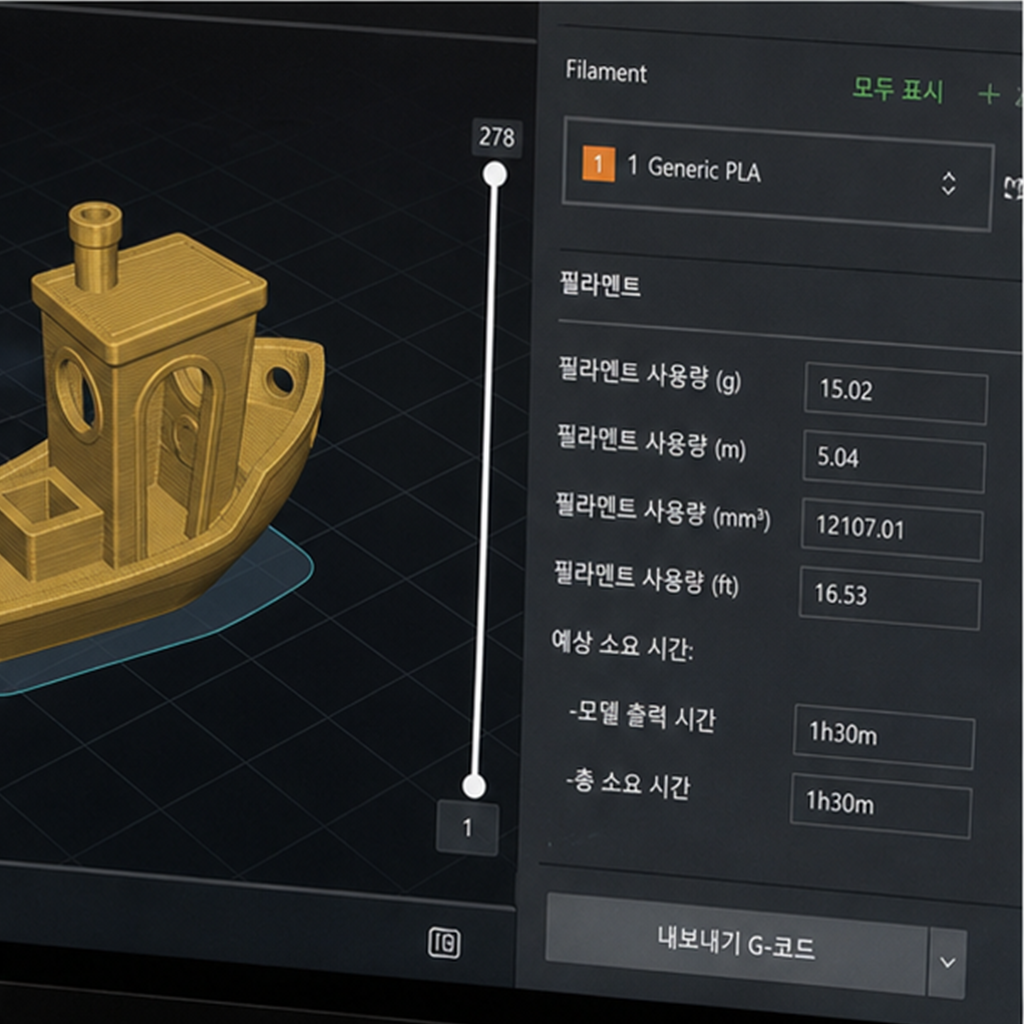Expand options arrow next to 내보내기 G-코드
This screenshot has height=1024, width=1024.
click(948, 963)
